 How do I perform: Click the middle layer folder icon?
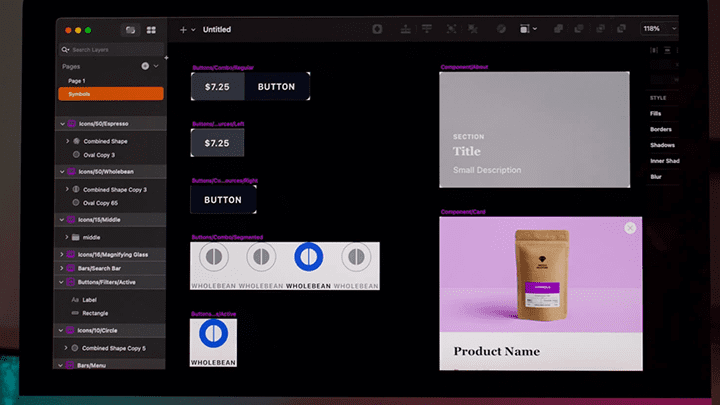pos(76,237)
